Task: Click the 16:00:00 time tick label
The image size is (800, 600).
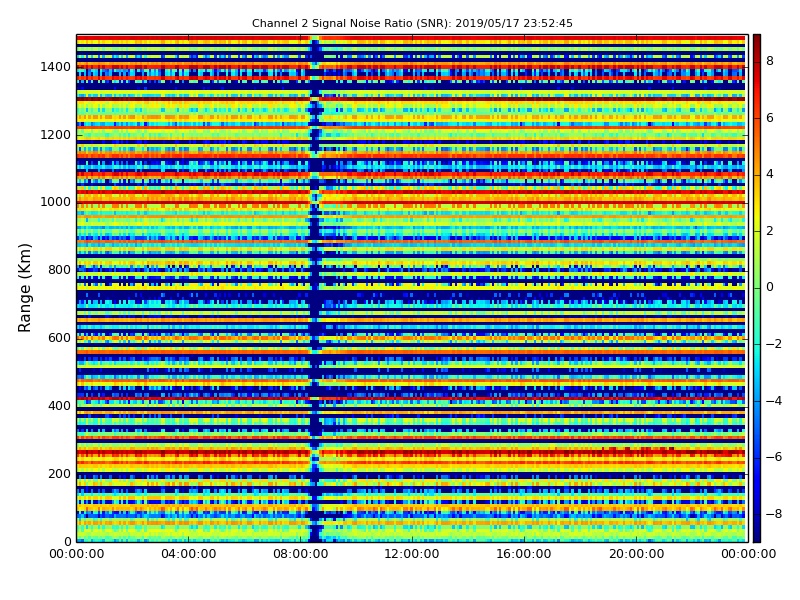Action: tap(524, 554)
